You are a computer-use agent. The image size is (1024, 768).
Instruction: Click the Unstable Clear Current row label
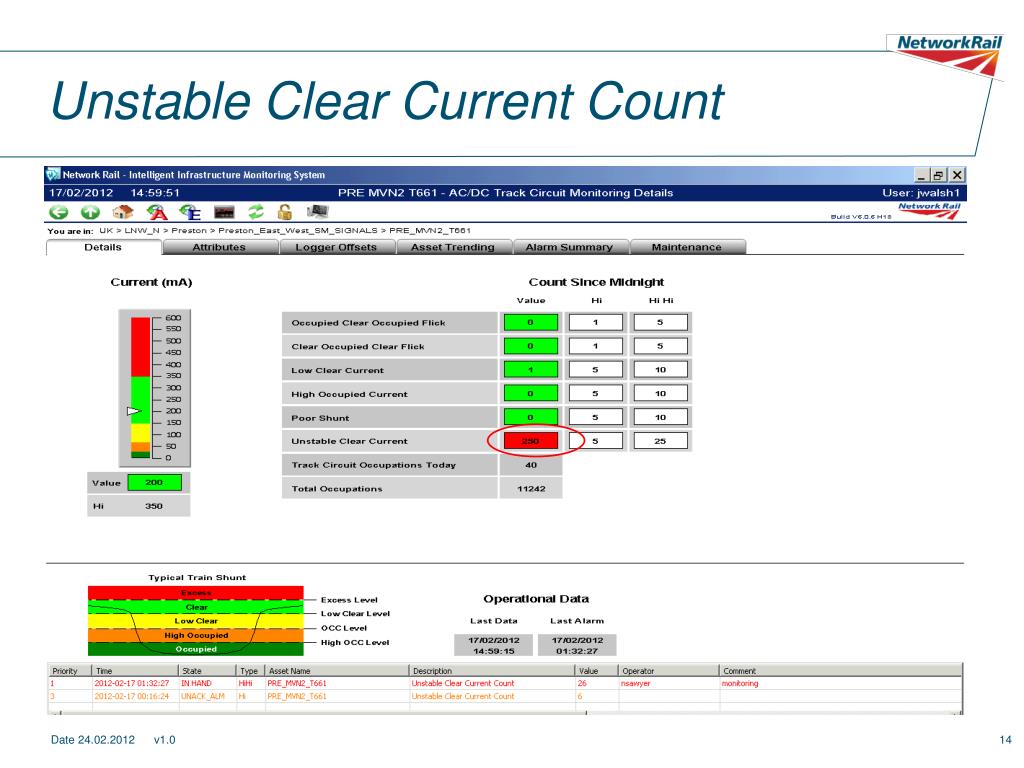pos(349,441)
